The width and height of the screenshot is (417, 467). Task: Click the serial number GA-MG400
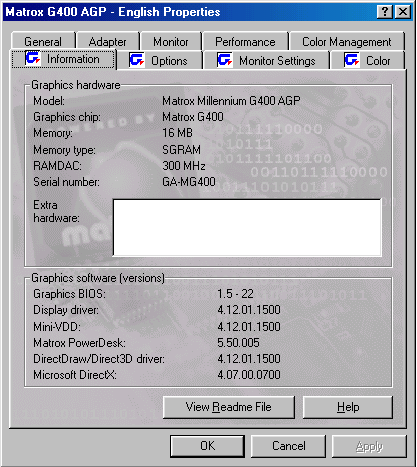click(x=189, y=182)
